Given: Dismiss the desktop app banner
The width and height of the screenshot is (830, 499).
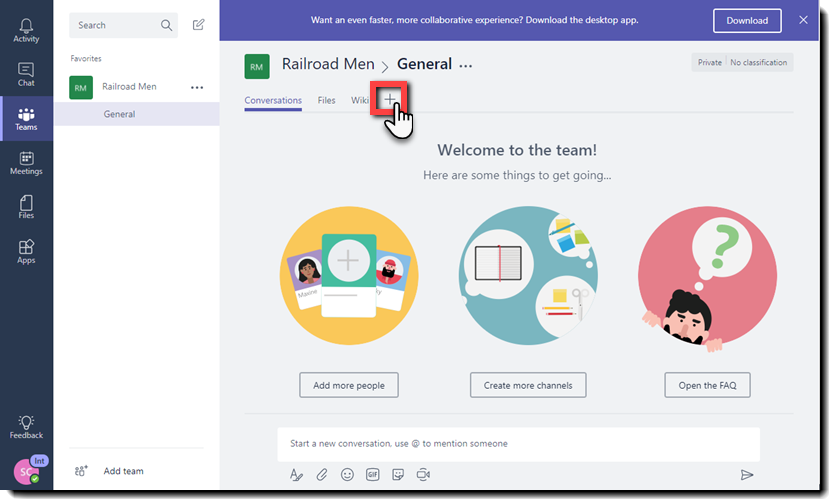Looking at the screenshot, I should tap(803, 20).
